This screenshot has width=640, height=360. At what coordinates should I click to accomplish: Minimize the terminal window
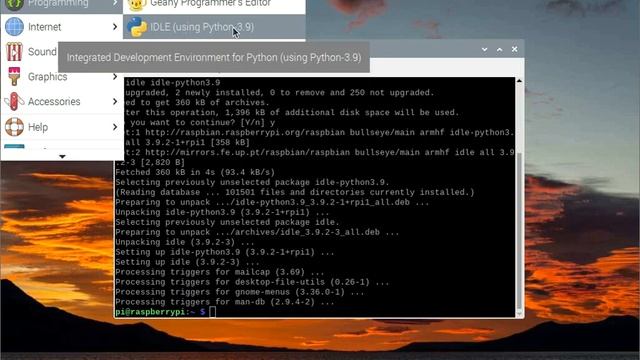[484, 49]
